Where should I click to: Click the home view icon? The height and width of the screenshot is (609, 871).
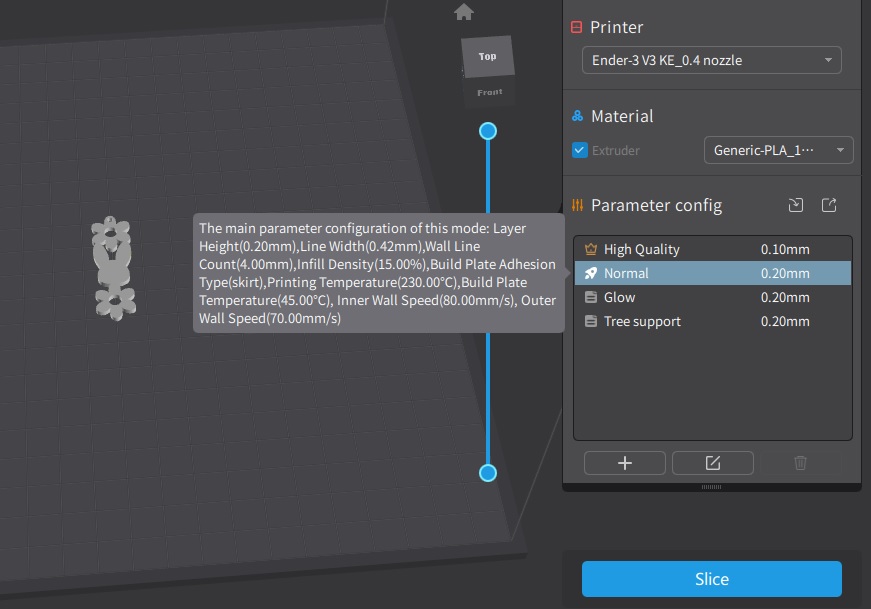(464, 12)
